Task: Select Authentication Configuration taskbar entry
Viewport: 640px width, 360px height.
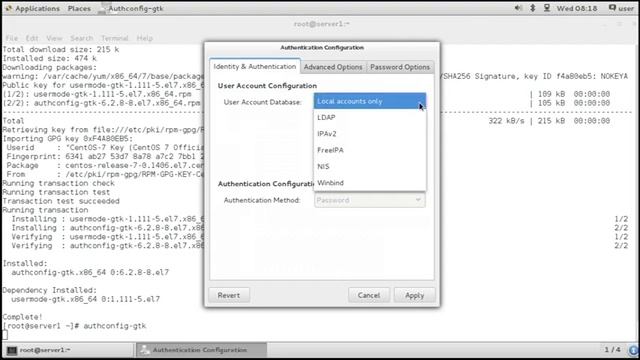Action: coord(201,350)
